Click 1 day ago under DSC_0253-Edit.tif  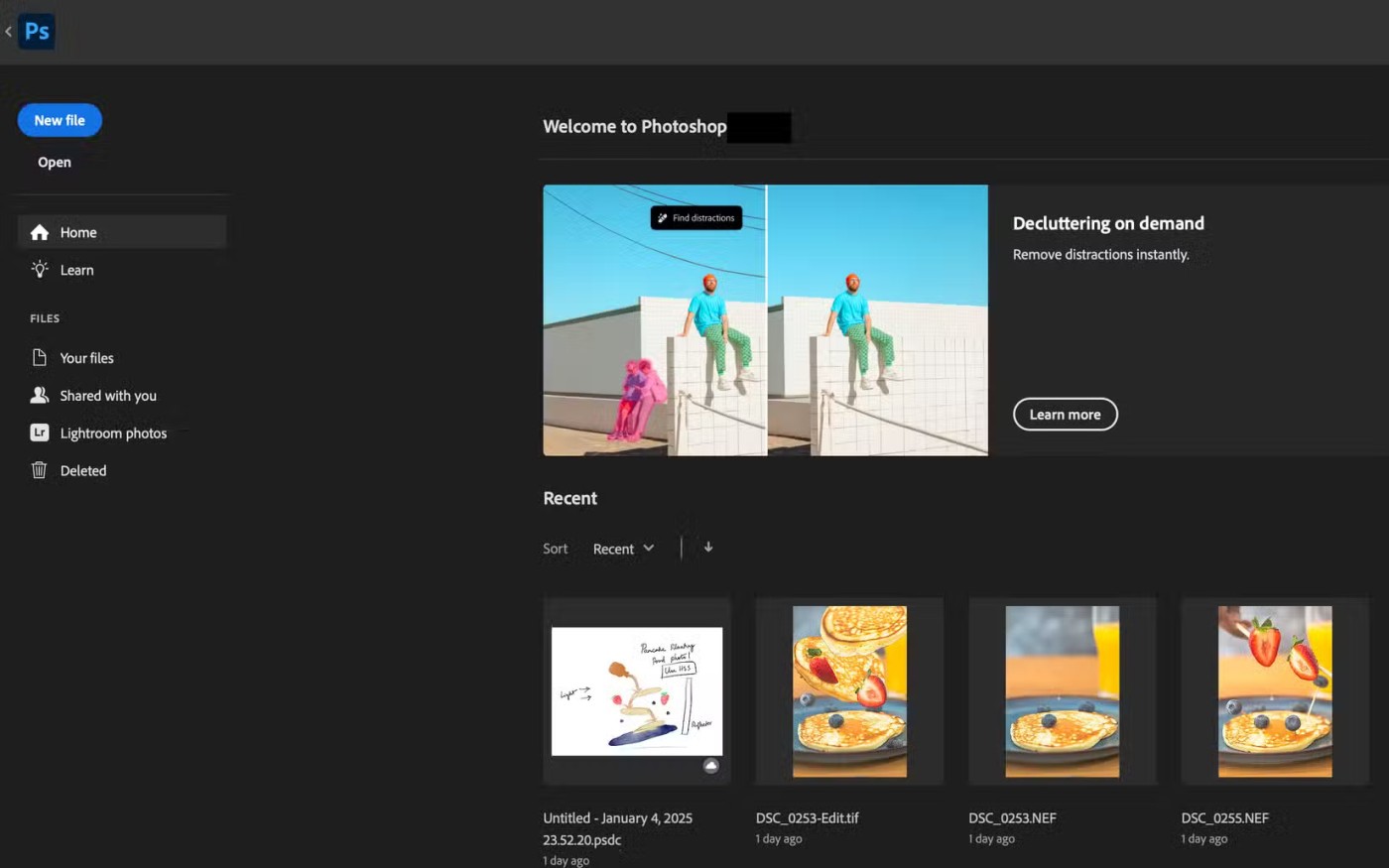pyautogui.click(x=779, y=839)
